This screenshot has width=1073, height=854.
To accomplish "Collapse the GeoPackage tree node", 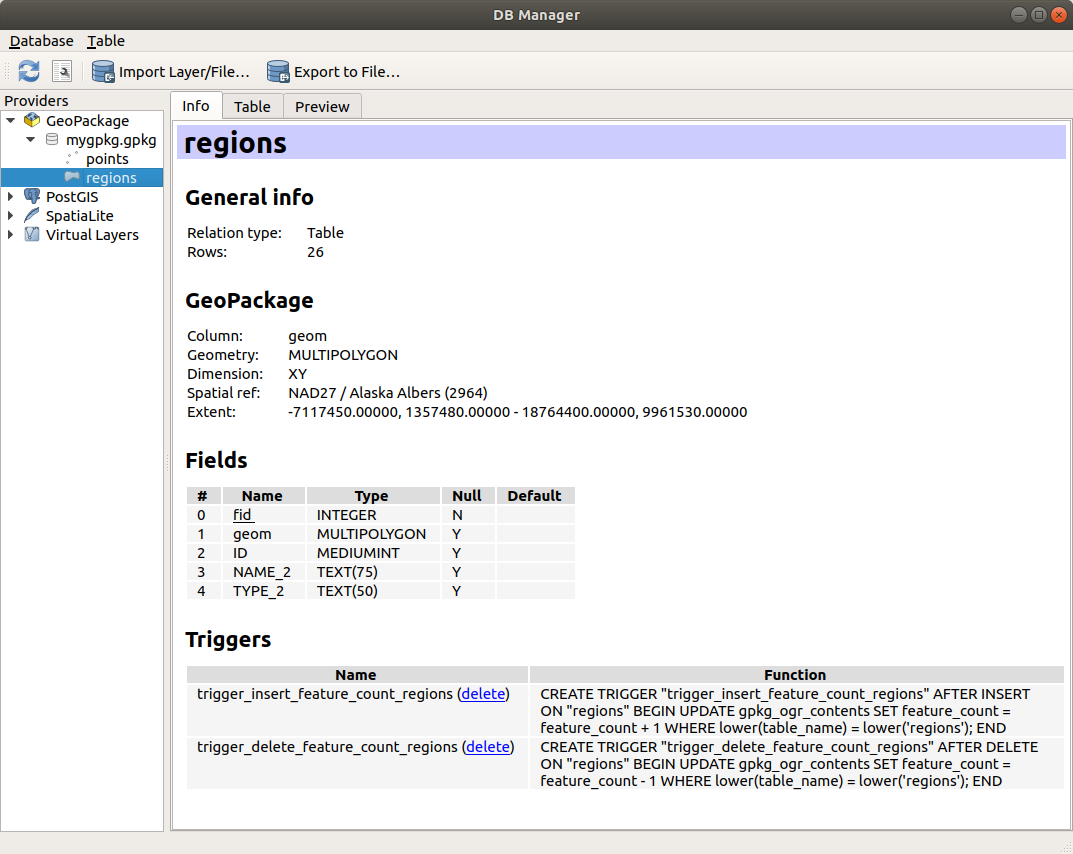I will 11,120.
